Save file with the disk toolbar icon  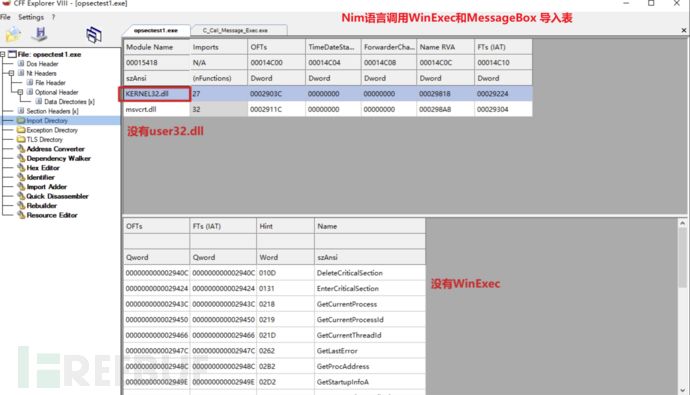coord(40,33)
